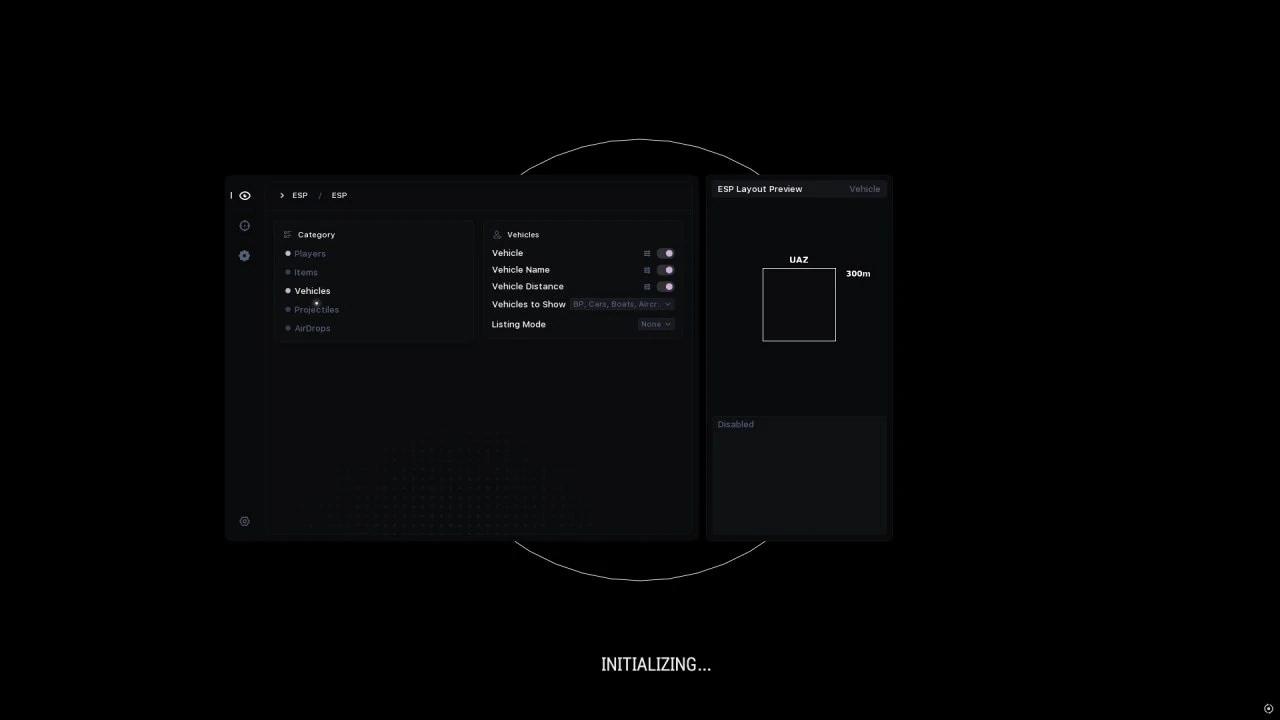Click the icon in the bottom-right screen corner
1280x720 pixels.
click(1268, 709)
